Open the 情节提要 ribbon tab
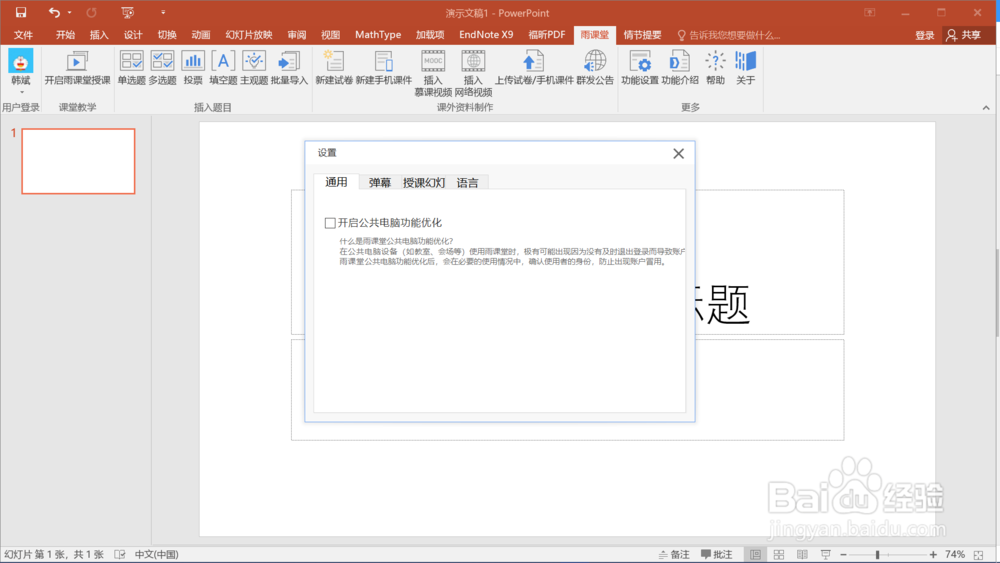1000x563 pixels. pyautogui.click(x=642, y=35)
